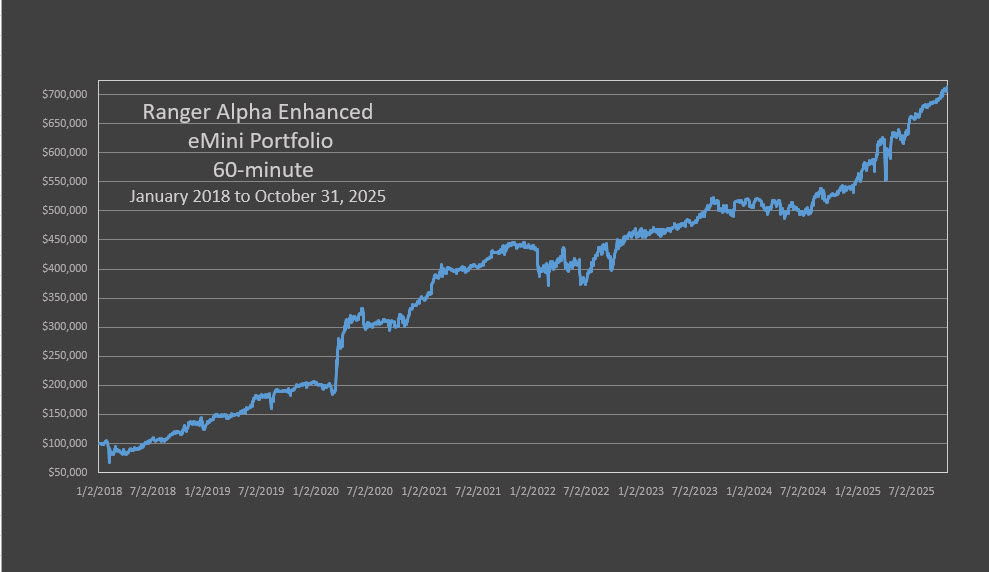Select the 7/2/2021 x-axis date label
The image size is (989, 572).
click(477, 491)
